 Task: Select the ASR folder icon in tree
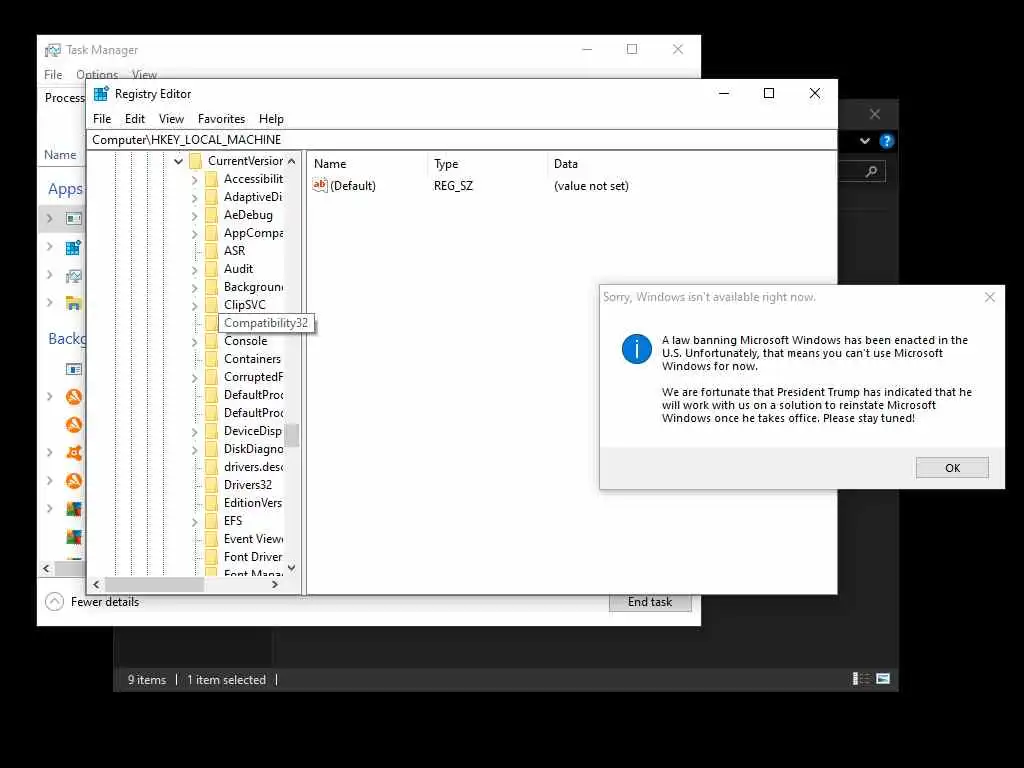click(211, 251)
